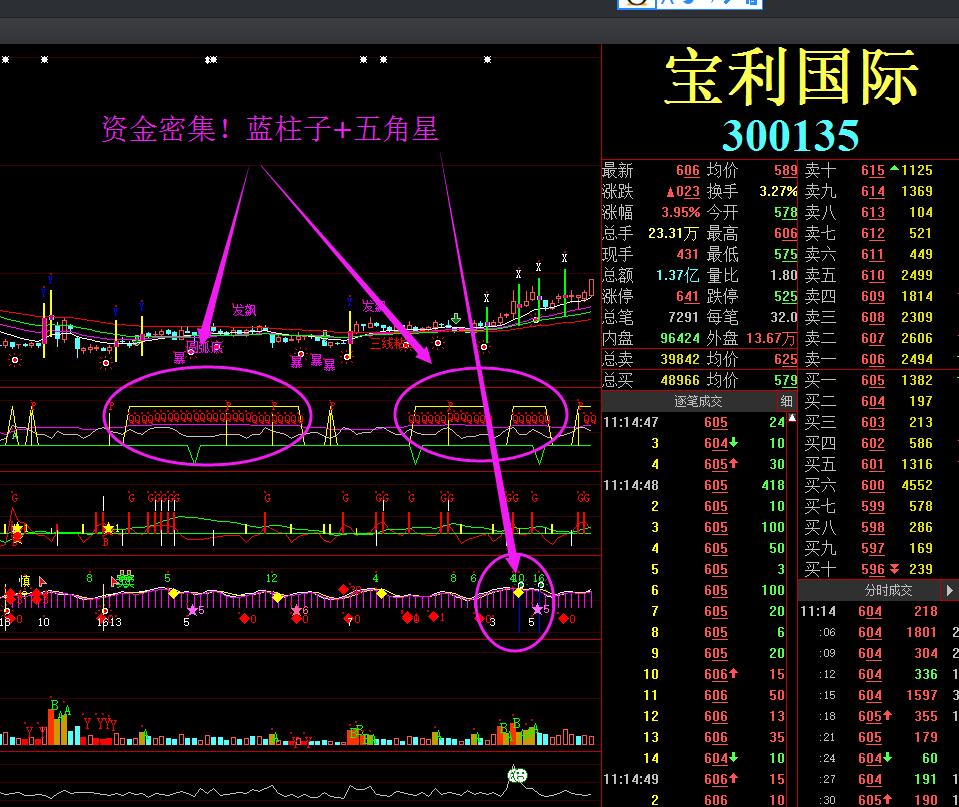The image size is (959, 807).
Task: Click the 跌停 value 525
Action: click(x=785, y=297)
